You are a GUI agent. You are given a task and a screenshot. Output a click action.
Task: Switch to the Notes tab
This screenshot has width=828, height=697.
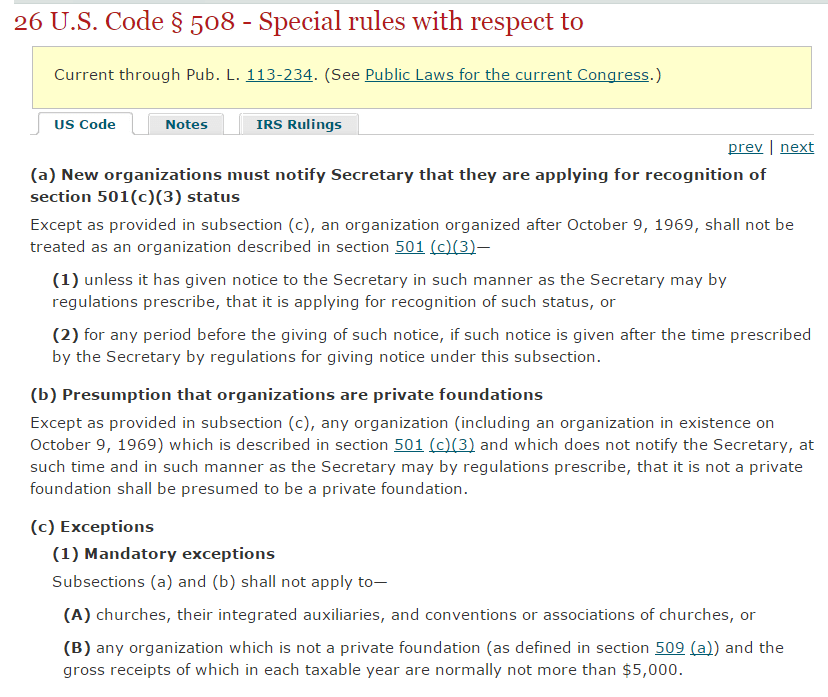coord(186,124)
